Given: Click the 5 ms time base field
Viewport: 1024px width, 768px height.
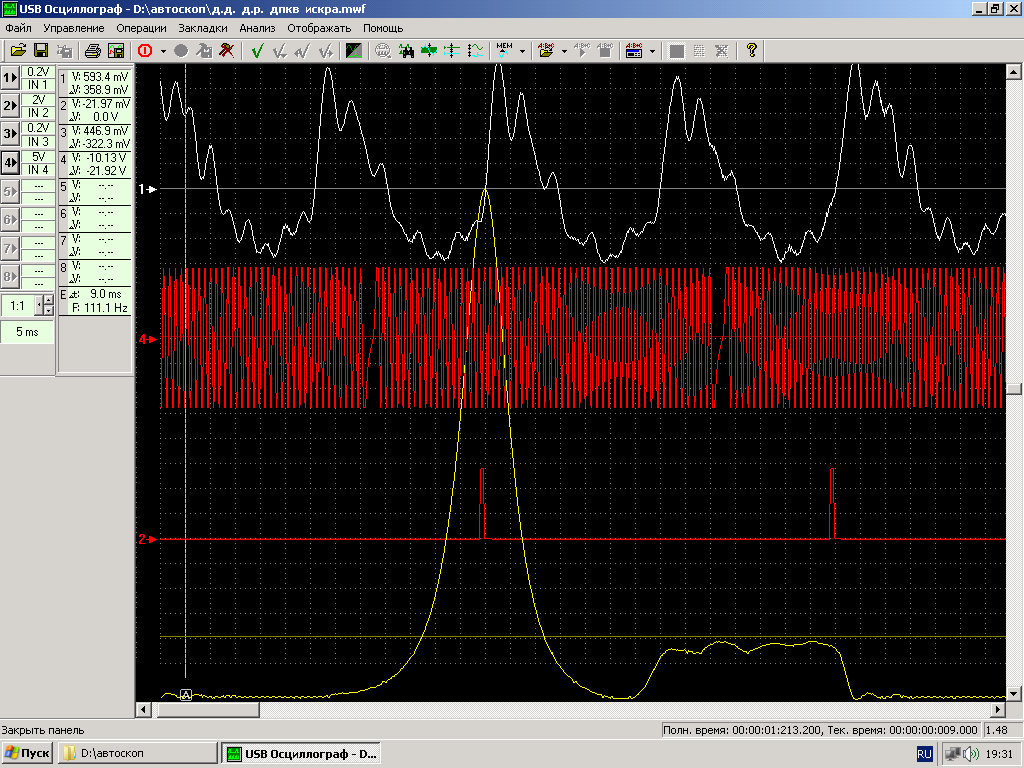Looking at the screenshot, I should [27, 332].
